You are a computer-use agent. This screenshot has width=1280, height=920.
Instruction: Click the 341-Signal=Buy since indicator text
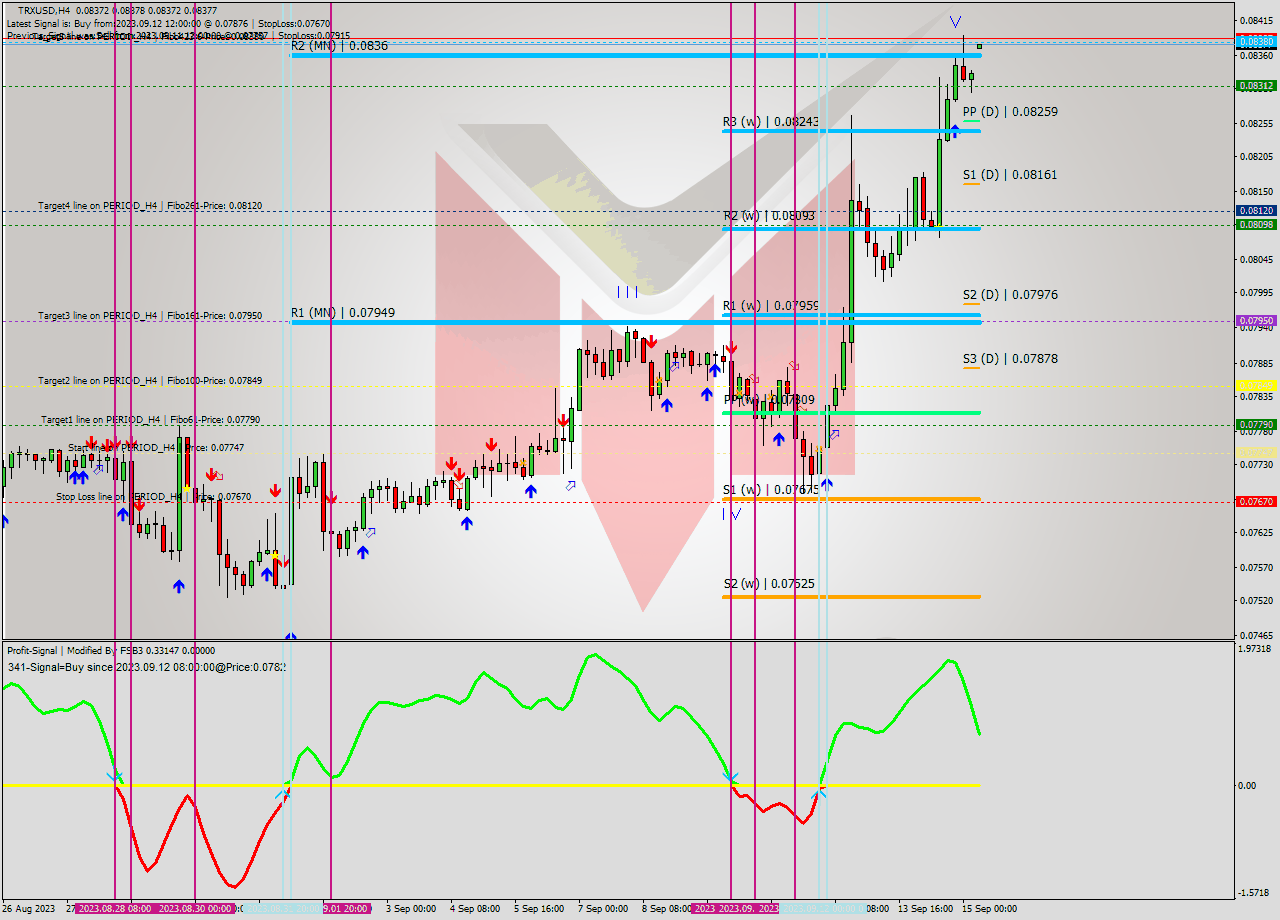pos(146,667)
